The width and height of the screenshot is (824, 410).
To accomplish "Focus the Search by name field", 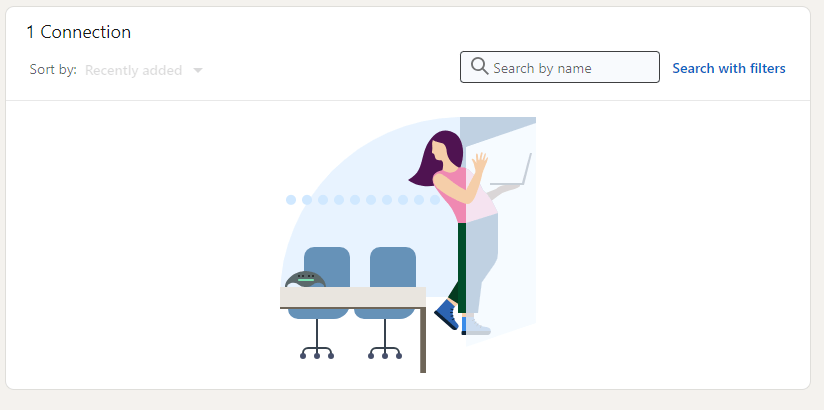I will tap(560, 67).
